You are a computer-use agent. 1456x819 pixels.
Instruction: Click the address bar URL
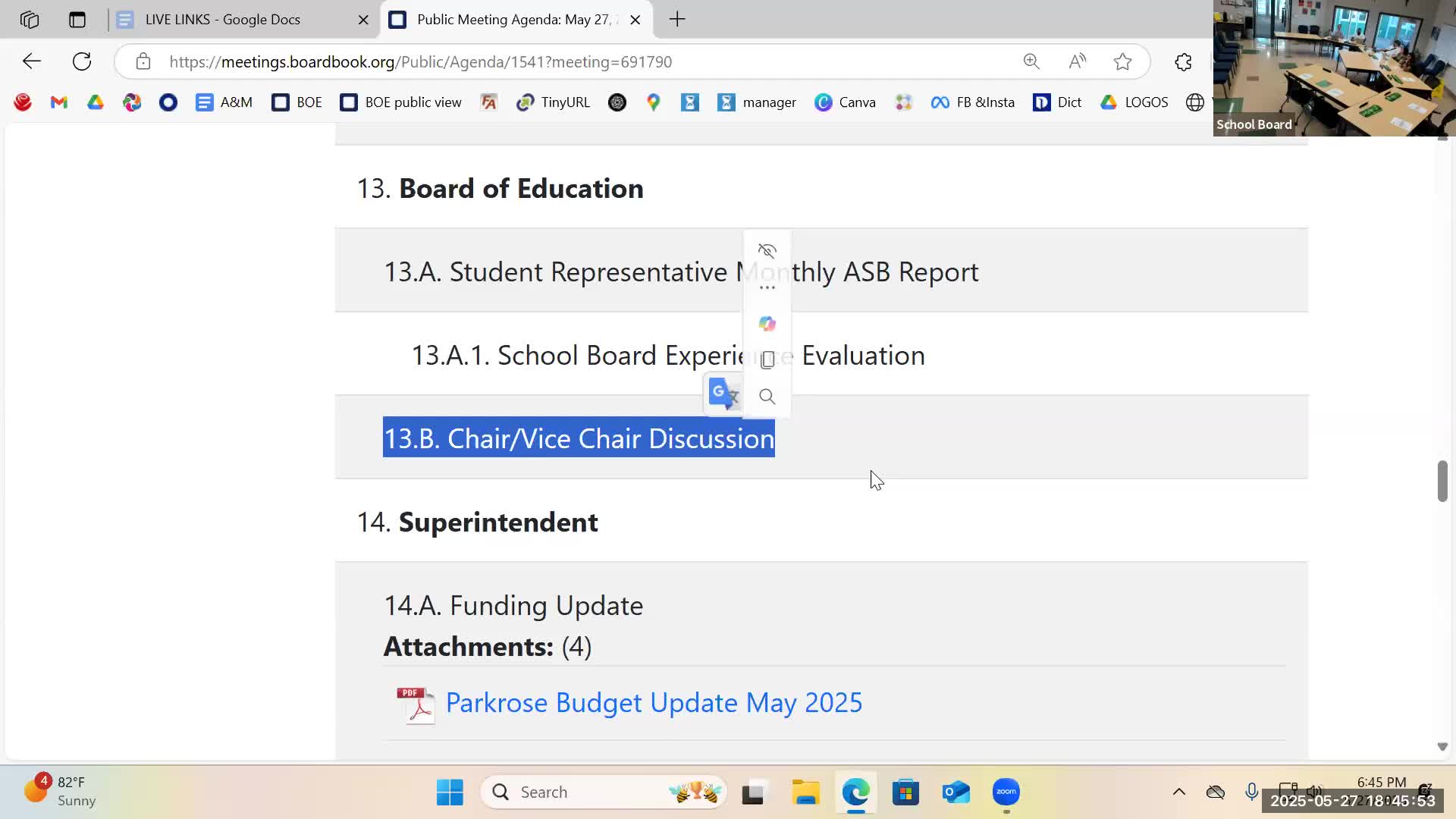[421, 62]
